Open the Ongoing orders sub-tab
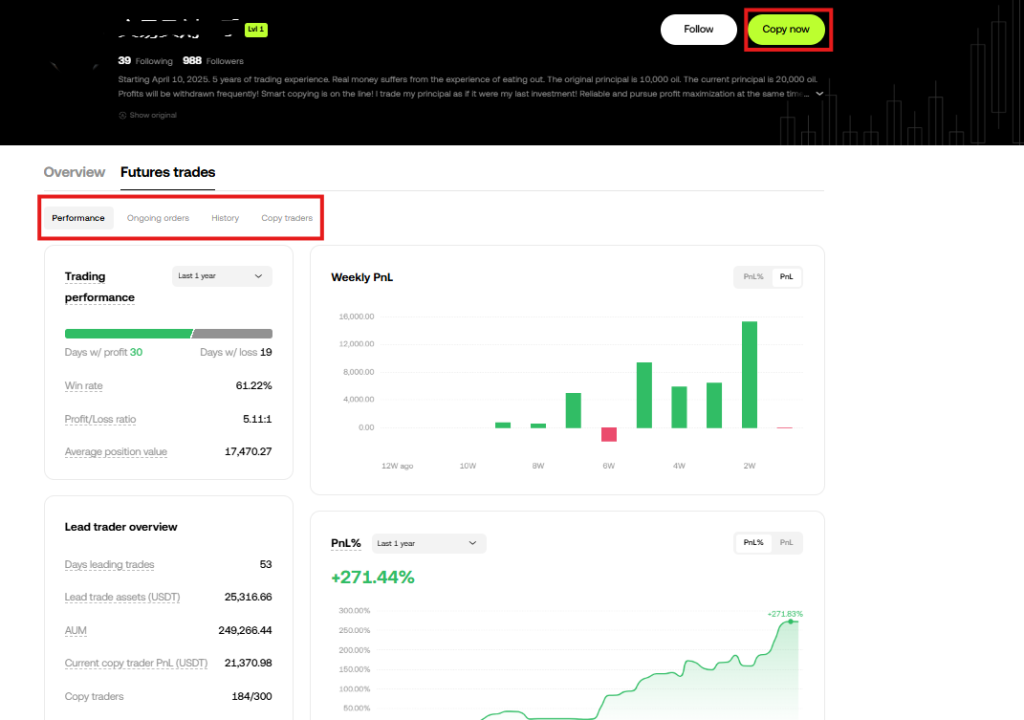The height and width of the screenshot is (720, 1024). (x=157, y=217)
